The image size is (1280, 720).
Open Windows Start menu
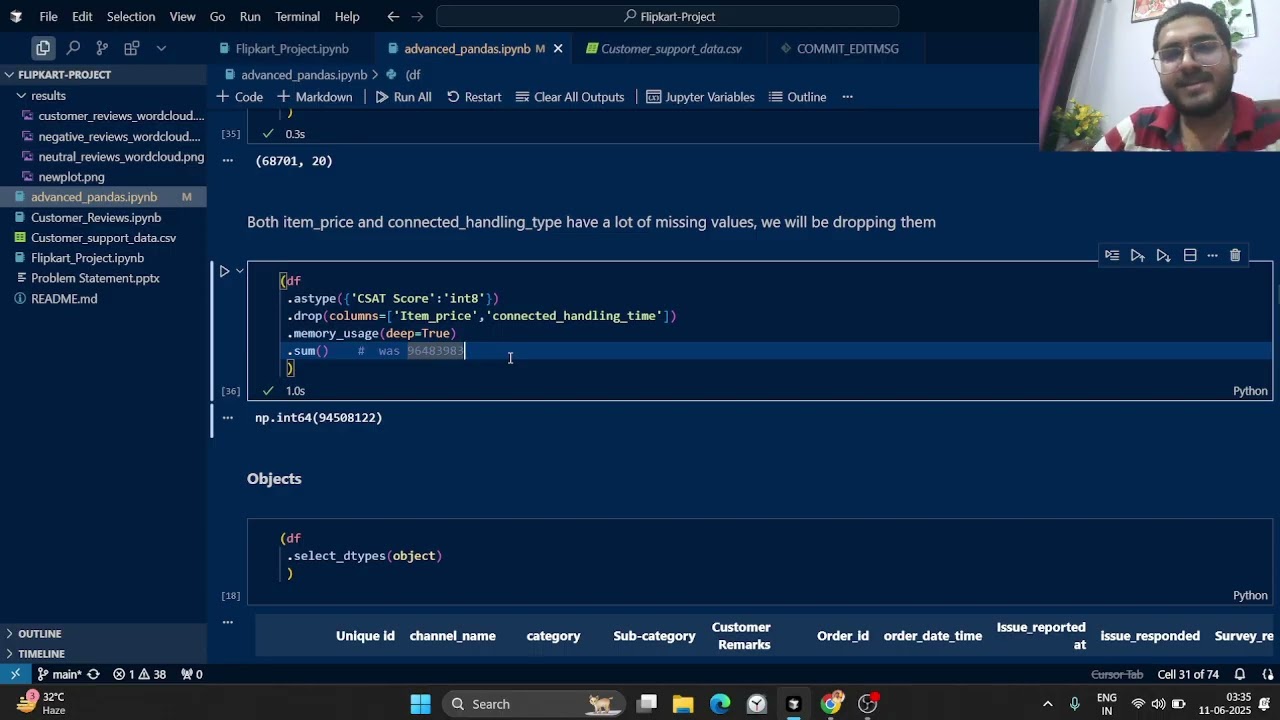pos(420,704)
